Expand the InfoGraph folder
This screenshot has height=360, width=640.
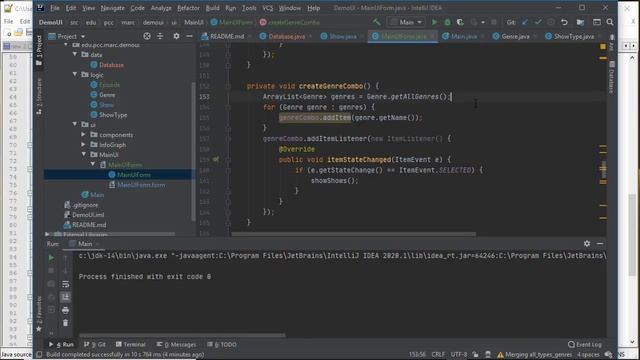(84, 144)
